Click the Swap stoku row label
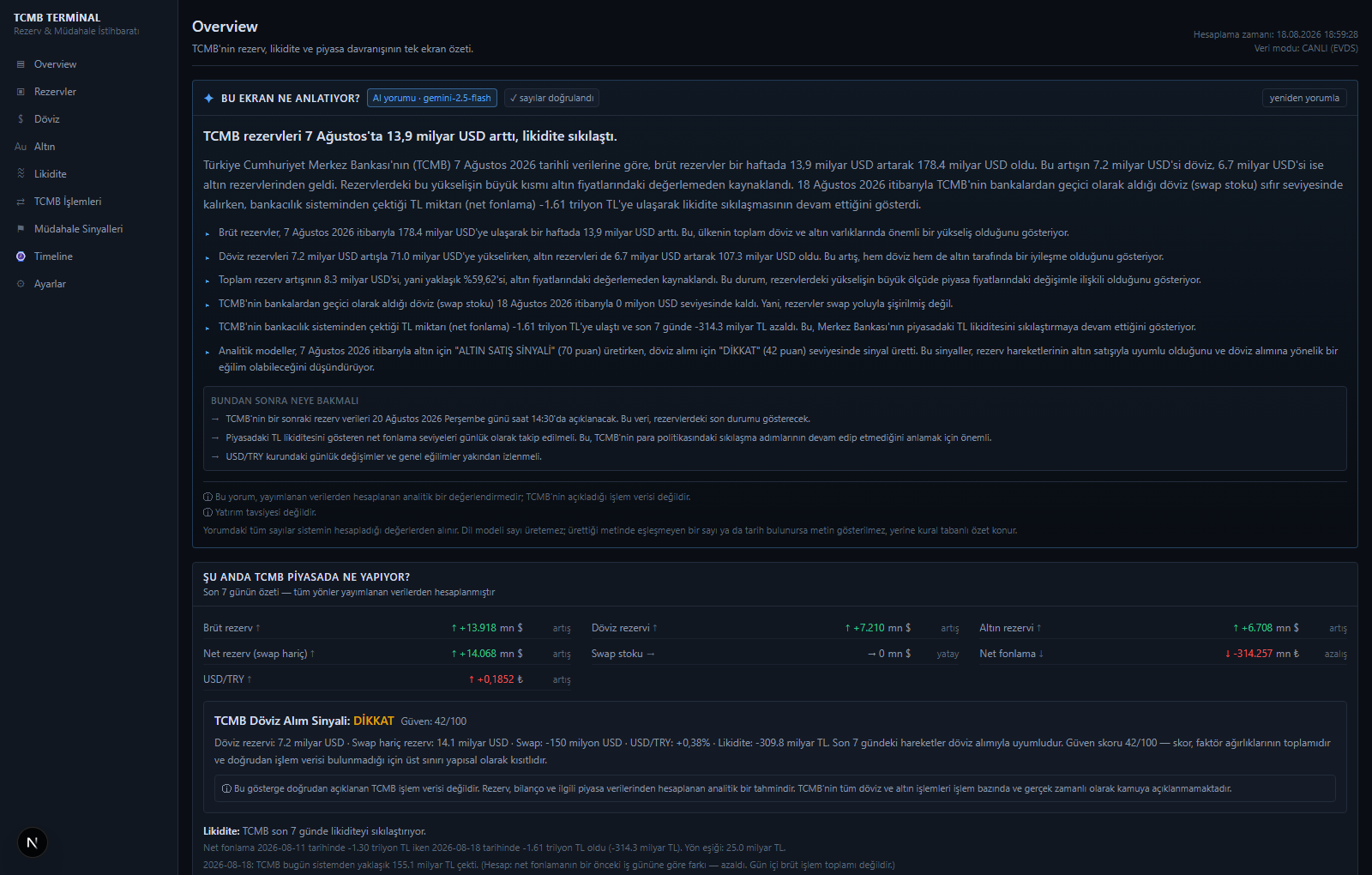Viewport: 1372px width, 875px height. coord(623,654)
